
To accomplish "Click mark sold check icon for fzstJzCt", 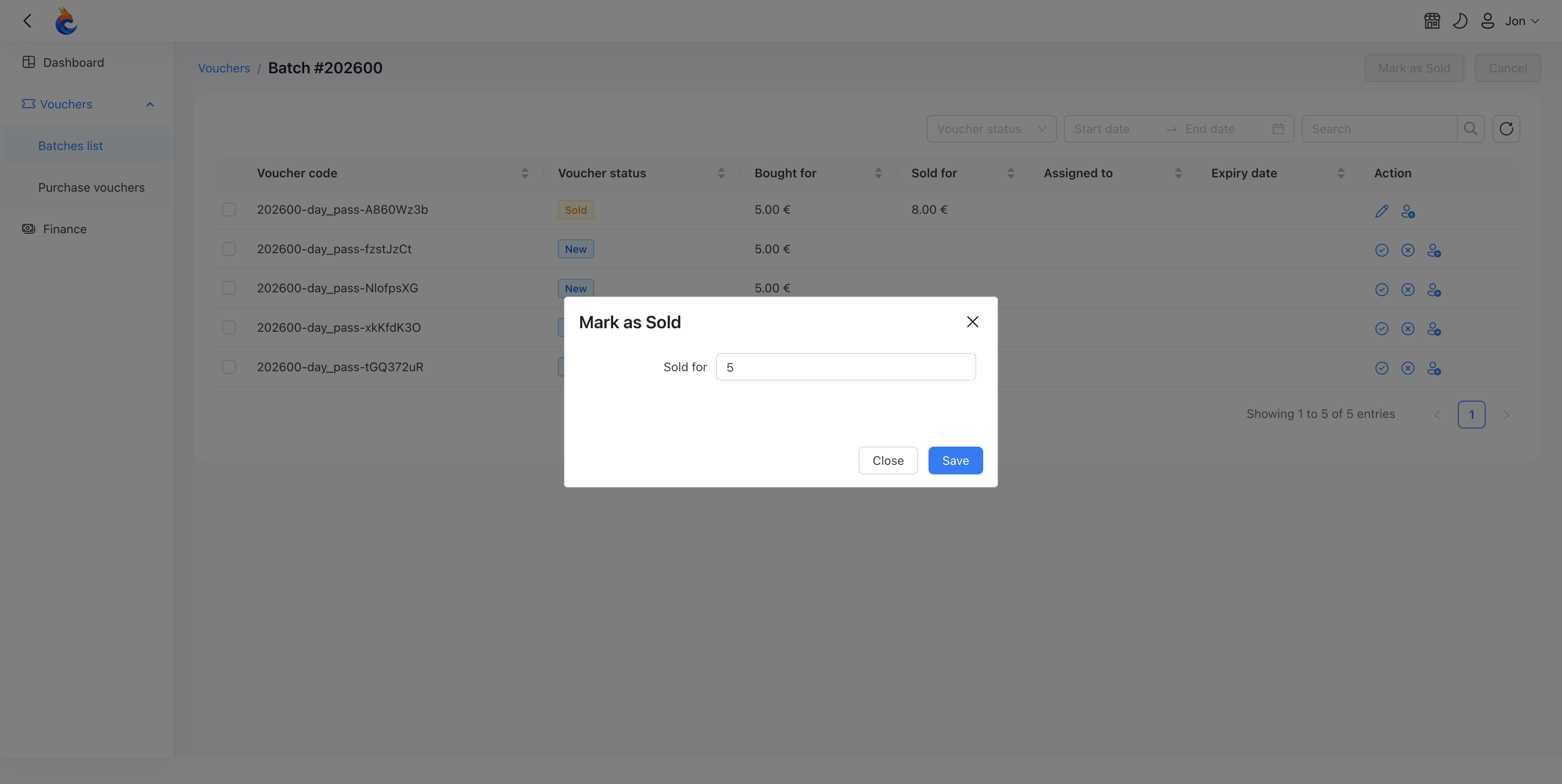I will pos(1382,250).
